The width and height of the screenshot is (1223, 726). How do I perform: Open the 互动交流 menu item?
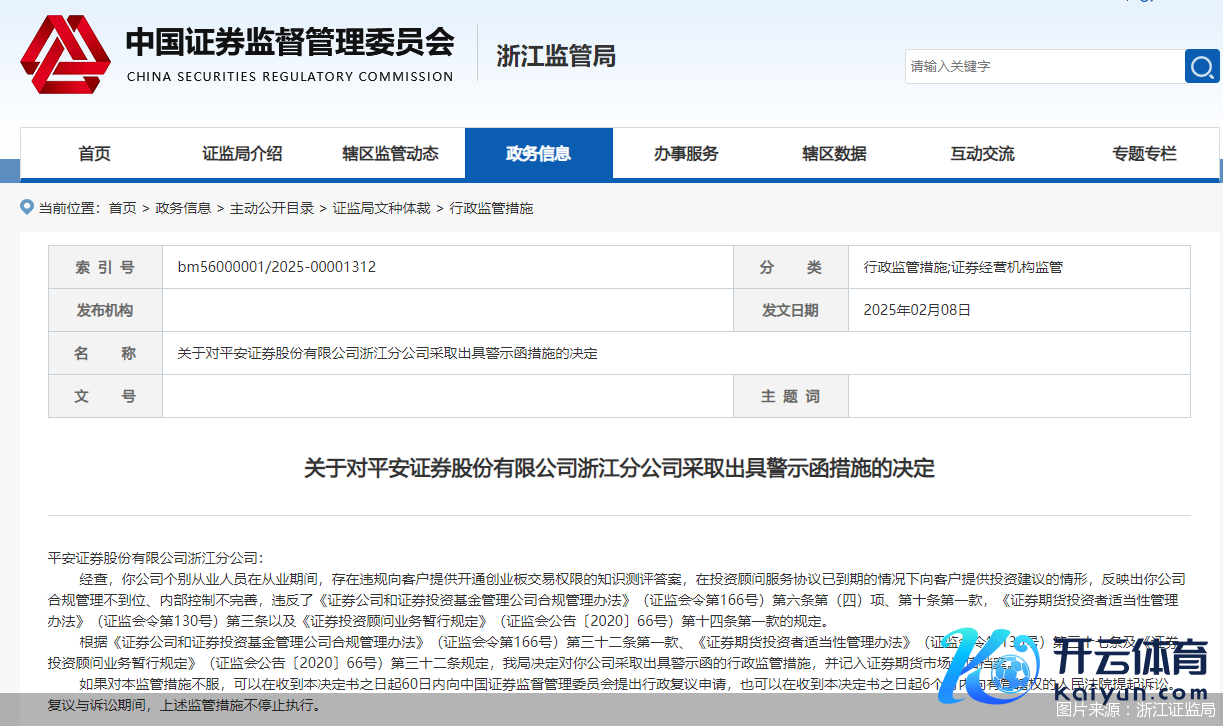[x=981, y=153]
